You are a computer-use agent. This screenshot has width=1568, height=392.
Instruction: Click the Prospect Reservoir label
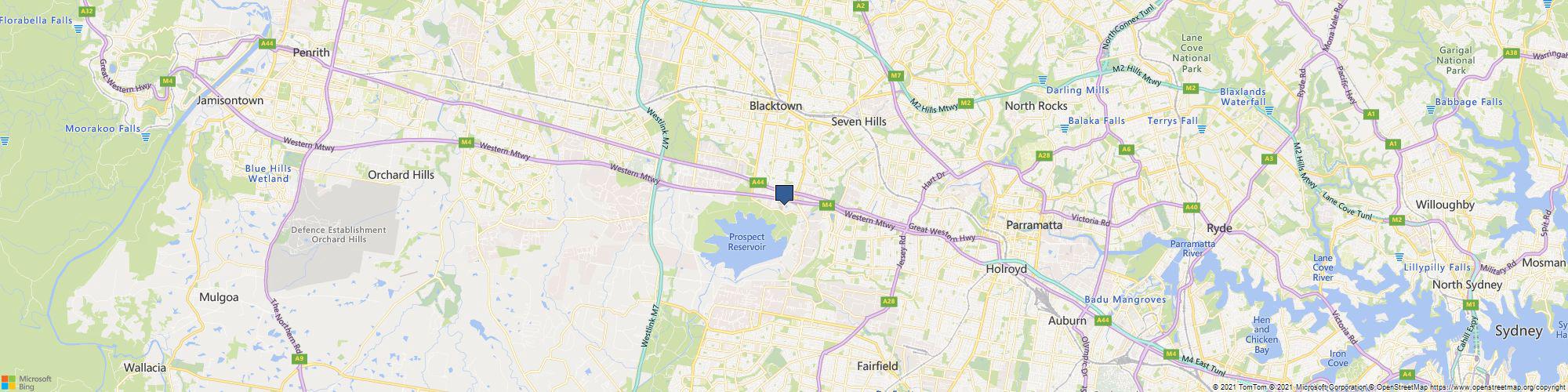746,241
